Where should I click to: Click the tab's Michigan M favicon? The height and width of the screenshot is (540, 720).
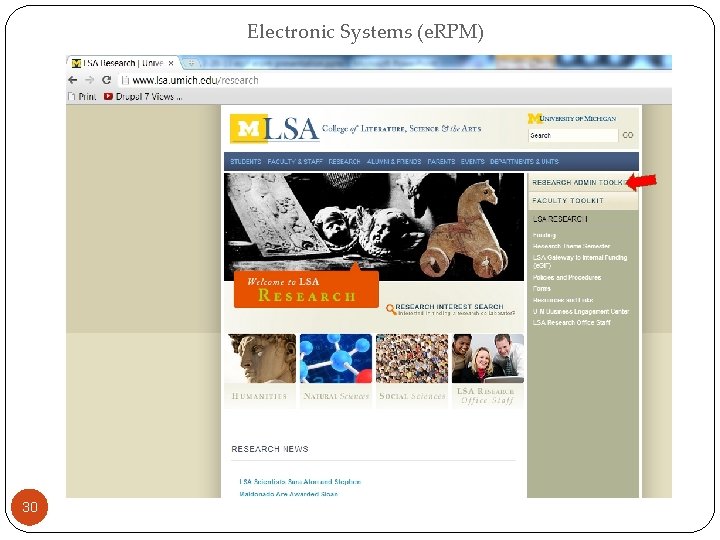coord(76,63)
